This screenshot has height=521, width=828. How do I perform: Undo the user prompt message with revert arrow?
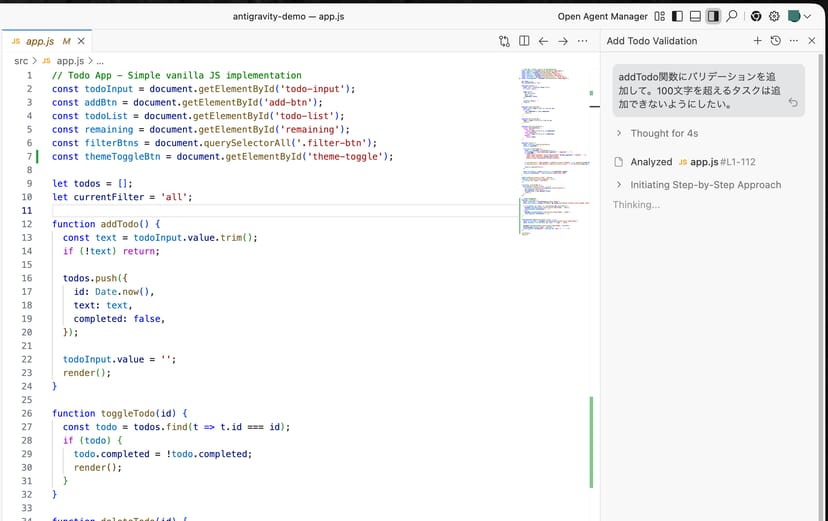pos(793,102)
